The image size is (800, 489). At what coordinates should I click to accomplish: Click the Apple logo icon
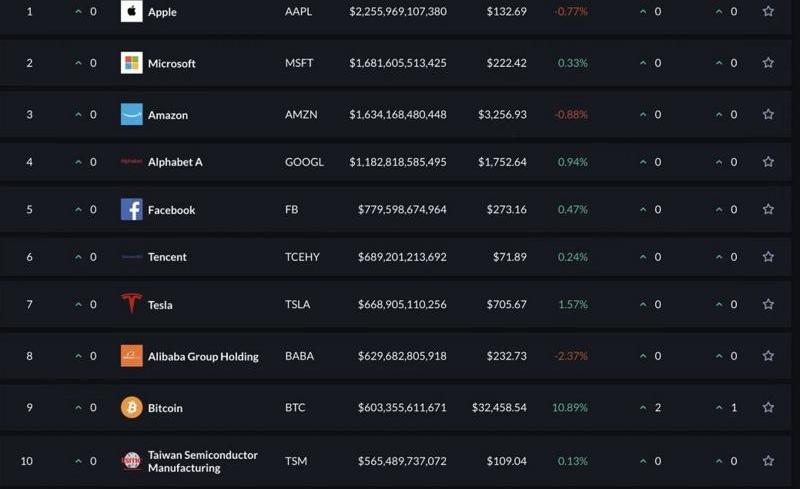(x=131, y=12)
